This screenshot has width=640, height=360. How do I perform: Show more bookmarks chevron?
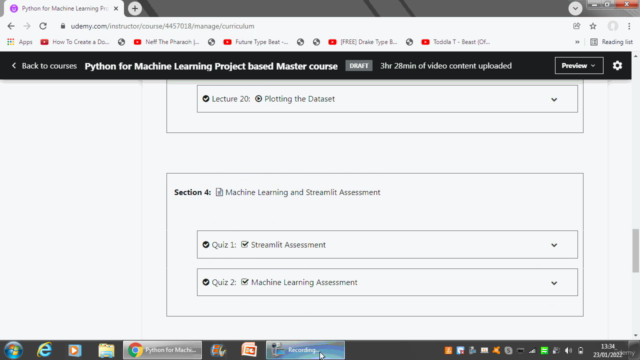(577, 42)
